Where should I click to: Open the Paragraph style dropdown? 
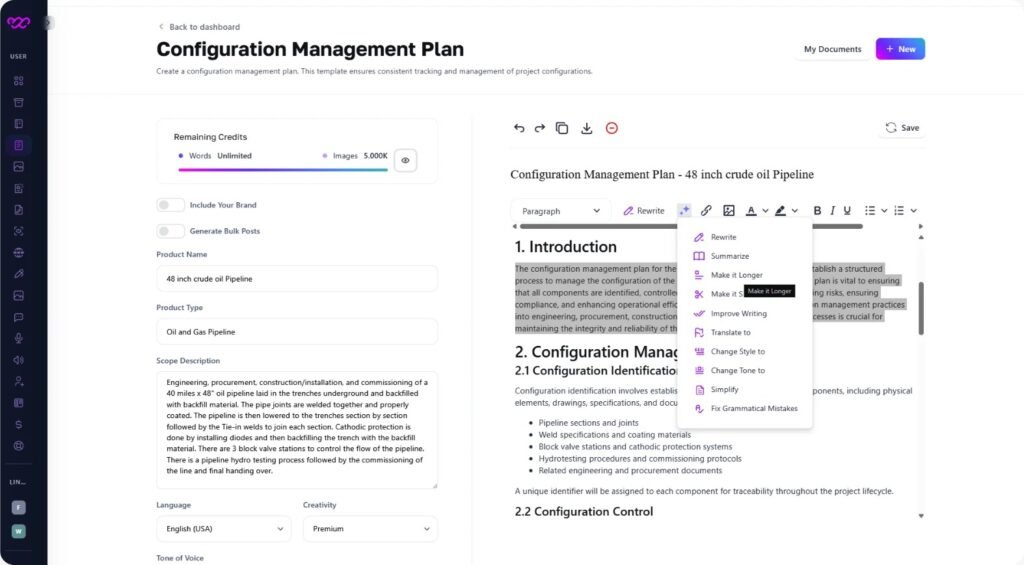[x=560, y=211]
